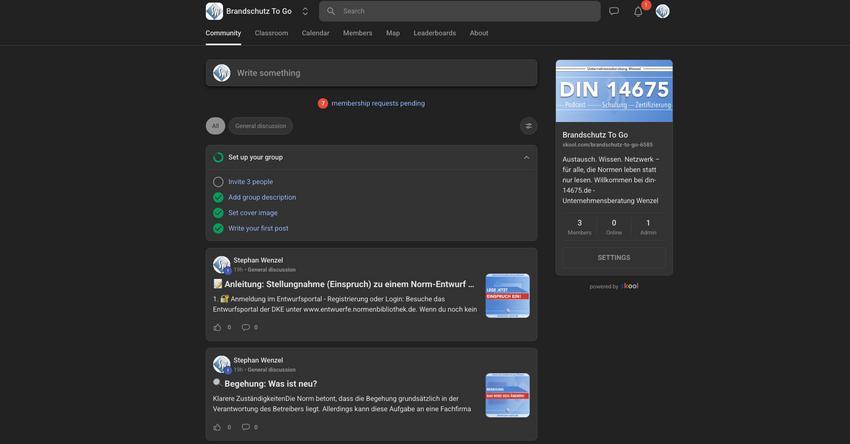Open the Anleitung: Stellungnahme post title

(344, 284)
